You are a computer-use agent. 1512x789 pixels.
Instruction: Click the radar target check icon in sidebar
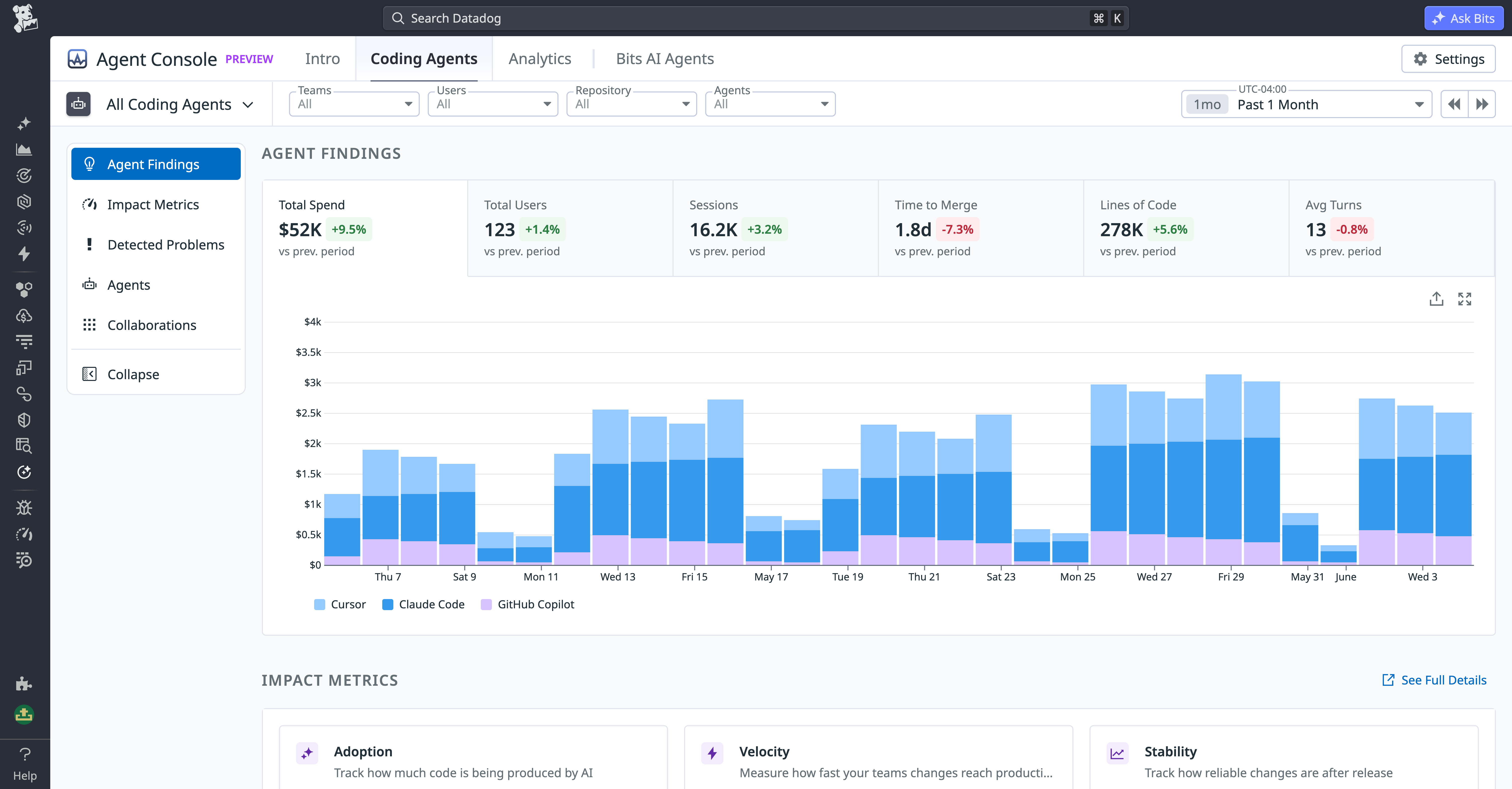(24, 175)
